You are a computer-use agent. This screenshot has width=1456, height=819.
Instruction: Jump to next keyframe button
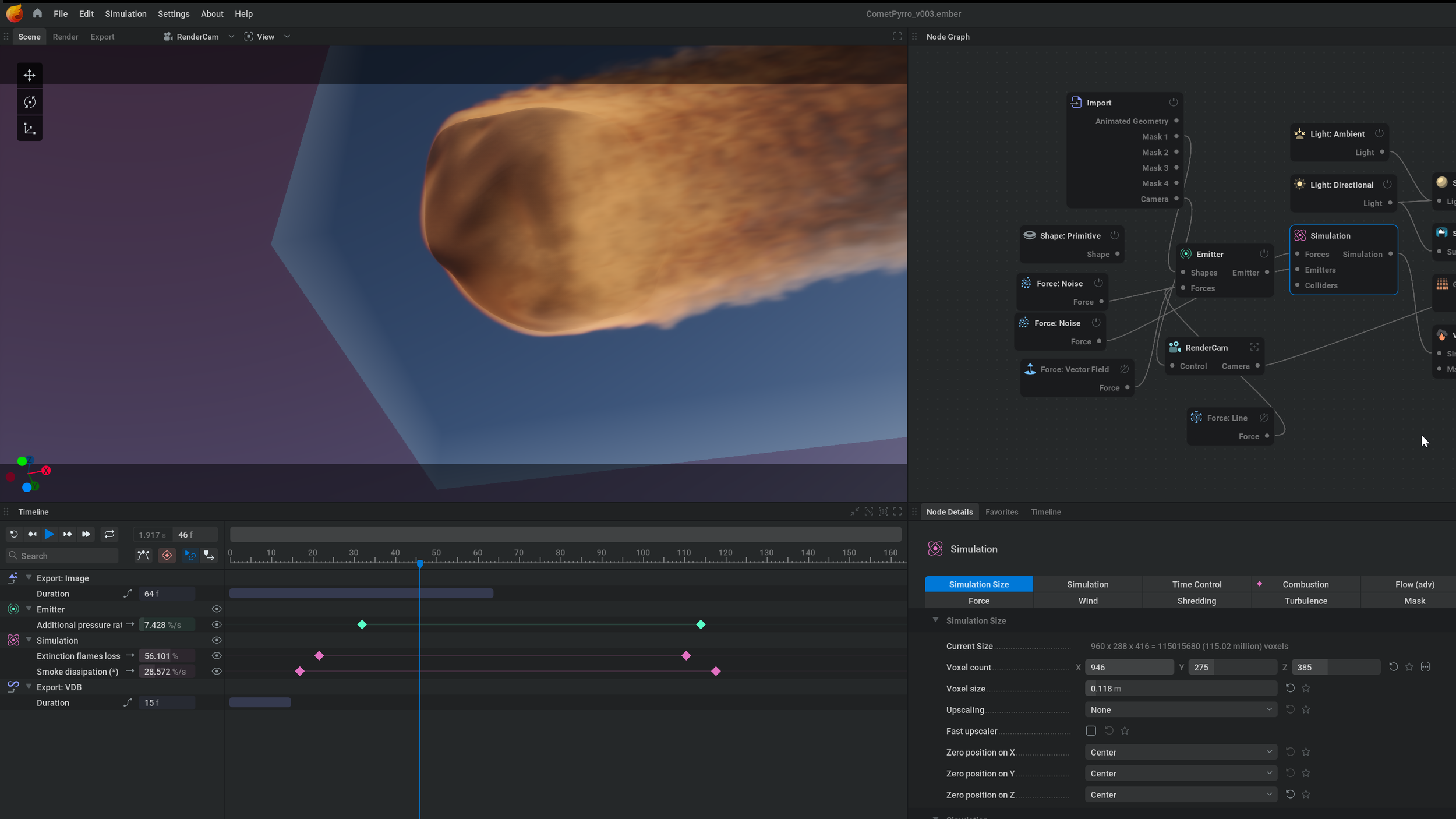68,534
